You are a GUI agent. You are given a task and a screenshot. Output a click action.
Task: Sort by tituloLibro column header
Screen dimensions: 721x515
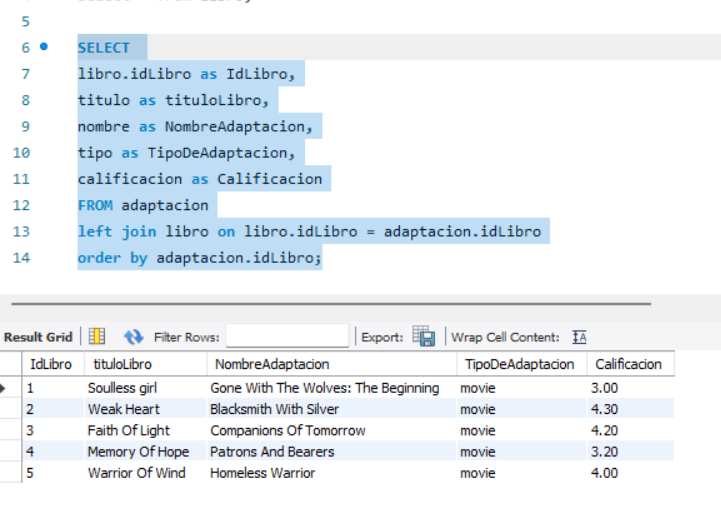click(x=119, y=365)
